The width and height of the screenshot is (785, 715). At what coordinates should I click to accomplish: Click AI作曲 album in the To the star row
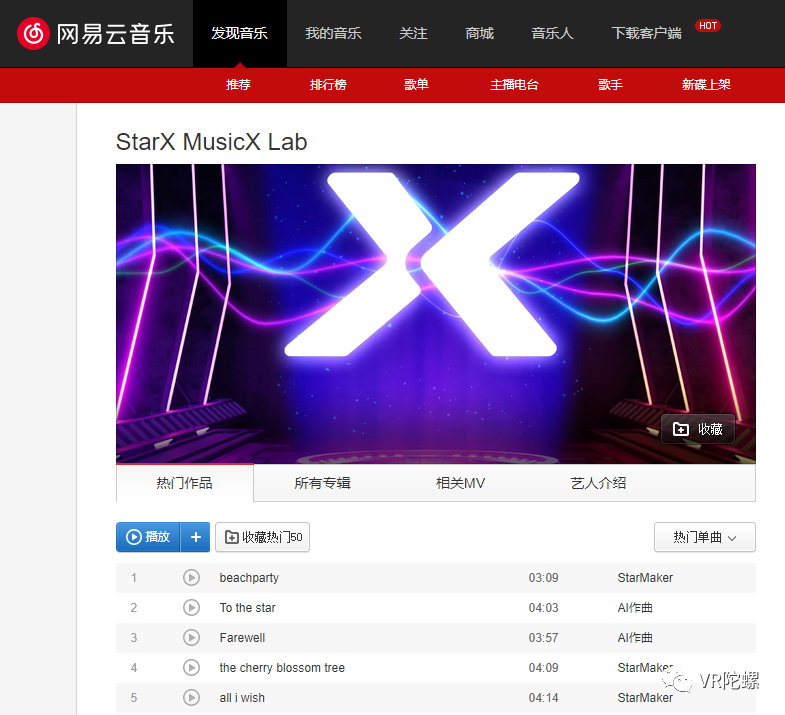coord(635,608)
